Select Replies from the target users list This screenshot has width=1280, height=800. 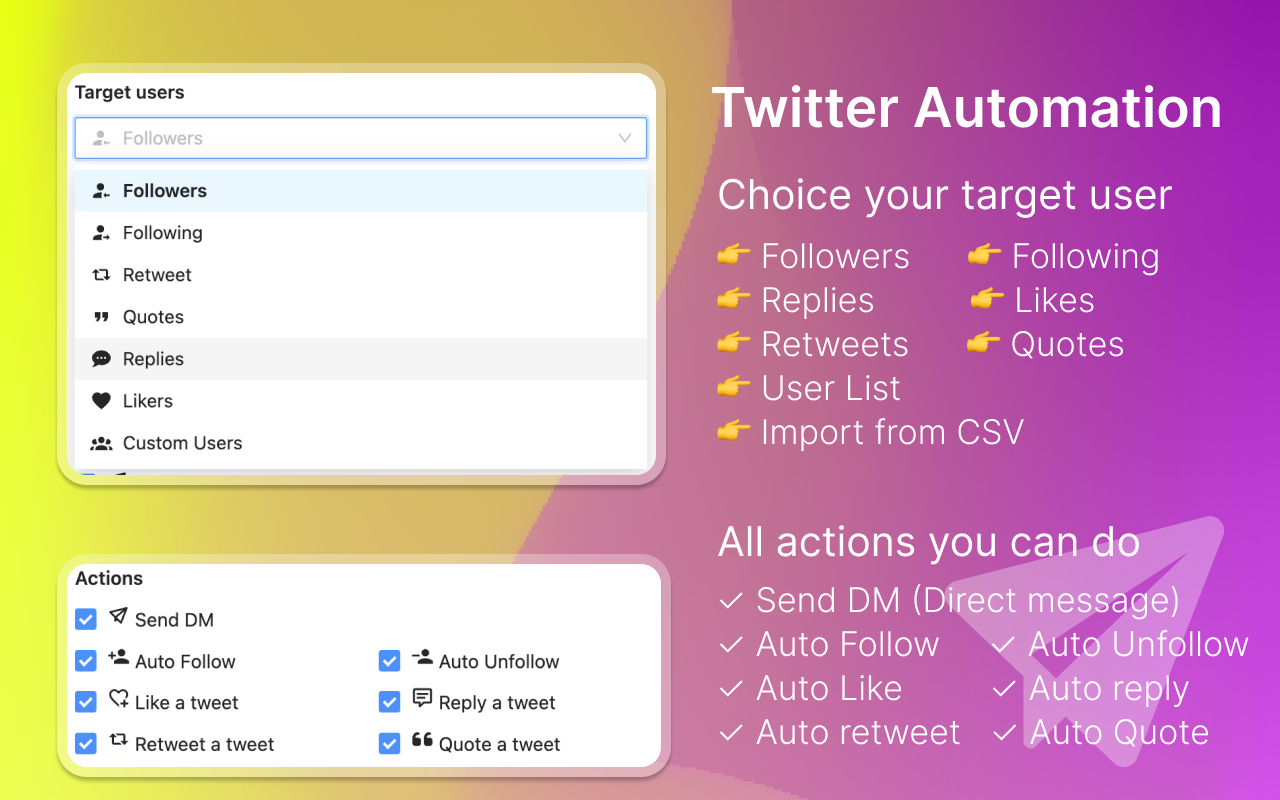(x=153, y=358)
